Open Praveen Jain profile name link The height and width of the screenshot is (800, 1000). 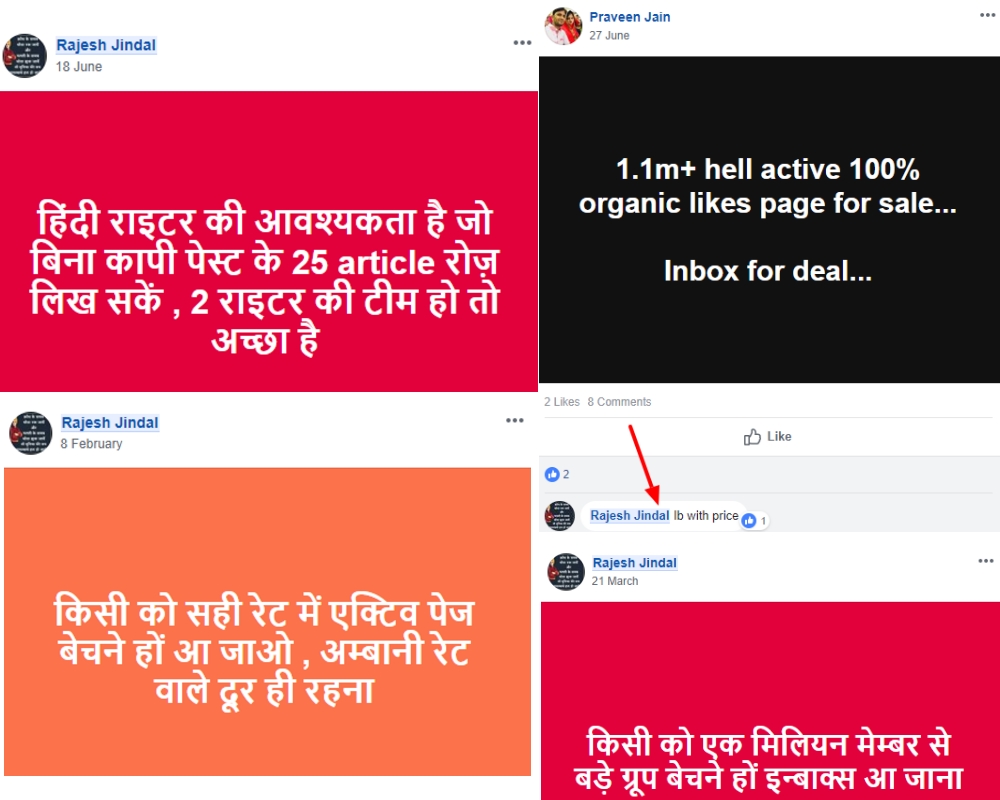click(x=629, y=17)
